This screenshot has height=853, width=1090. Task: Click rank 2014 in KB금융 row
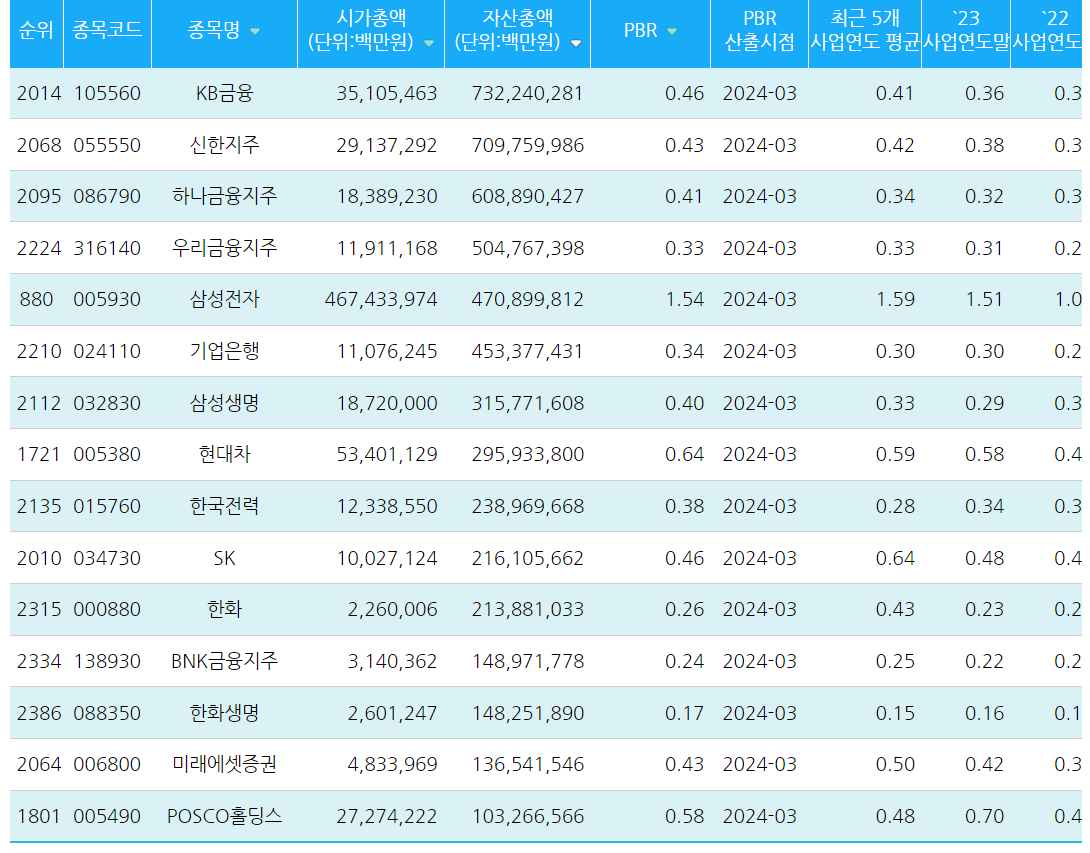(39, 93)
